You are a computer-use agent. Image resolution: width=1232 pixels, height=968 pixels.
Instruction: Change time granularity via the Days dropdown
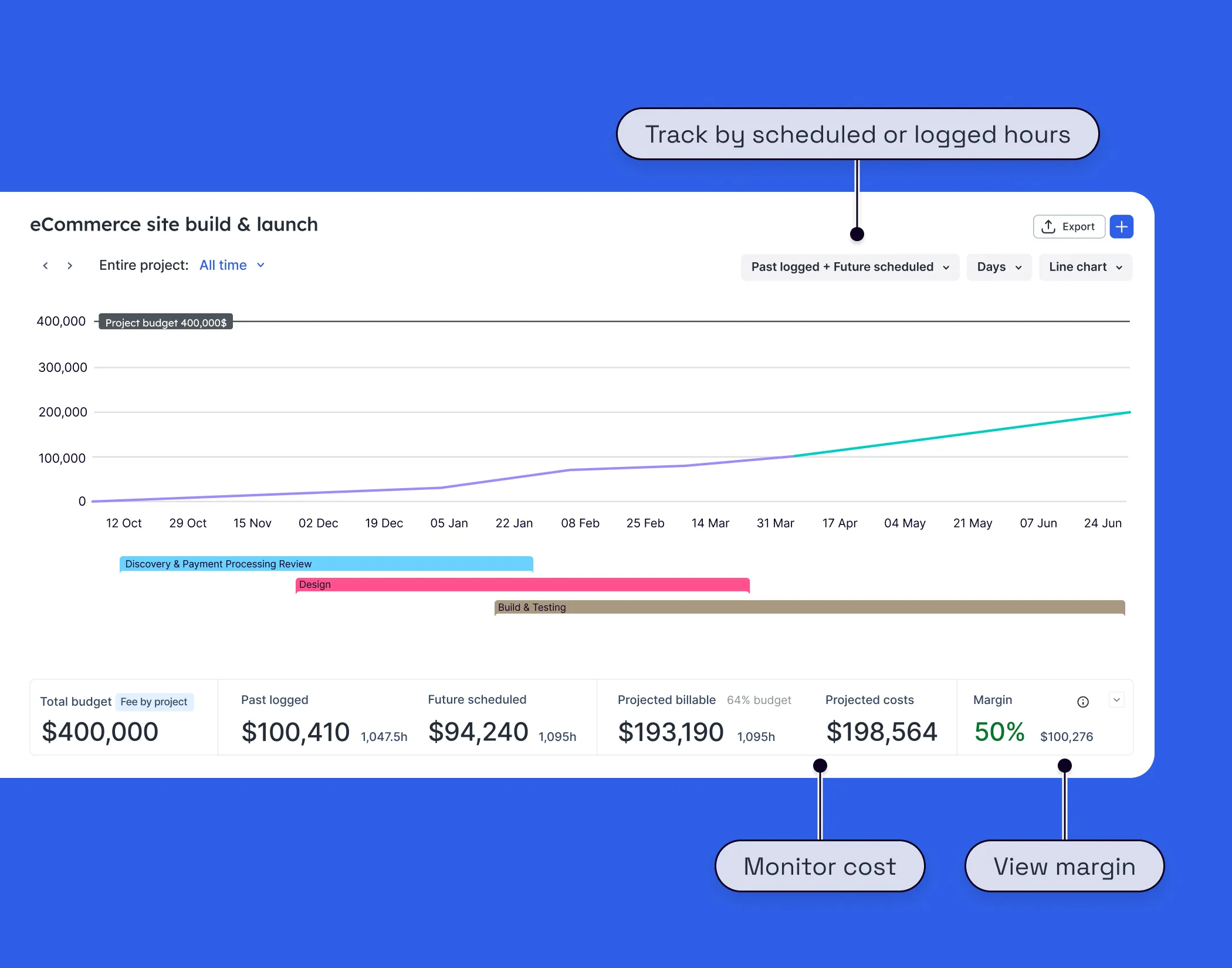coord(999,267)
